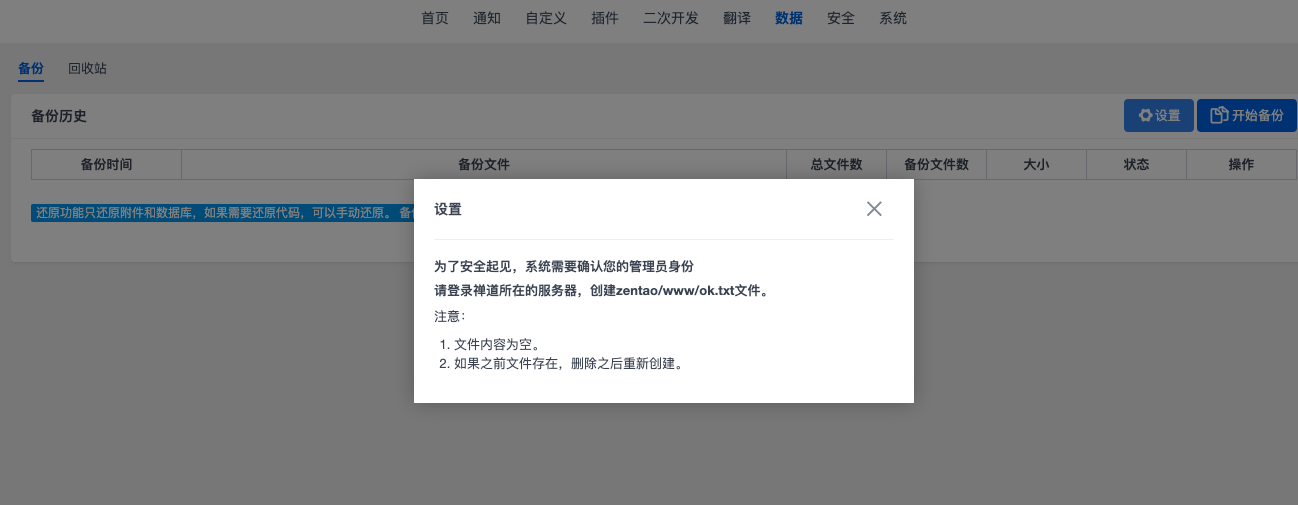This screenshot has height=505, width=1298.
Task: Click the 文件内容为空 list item
Action: (x=497, y=344)
